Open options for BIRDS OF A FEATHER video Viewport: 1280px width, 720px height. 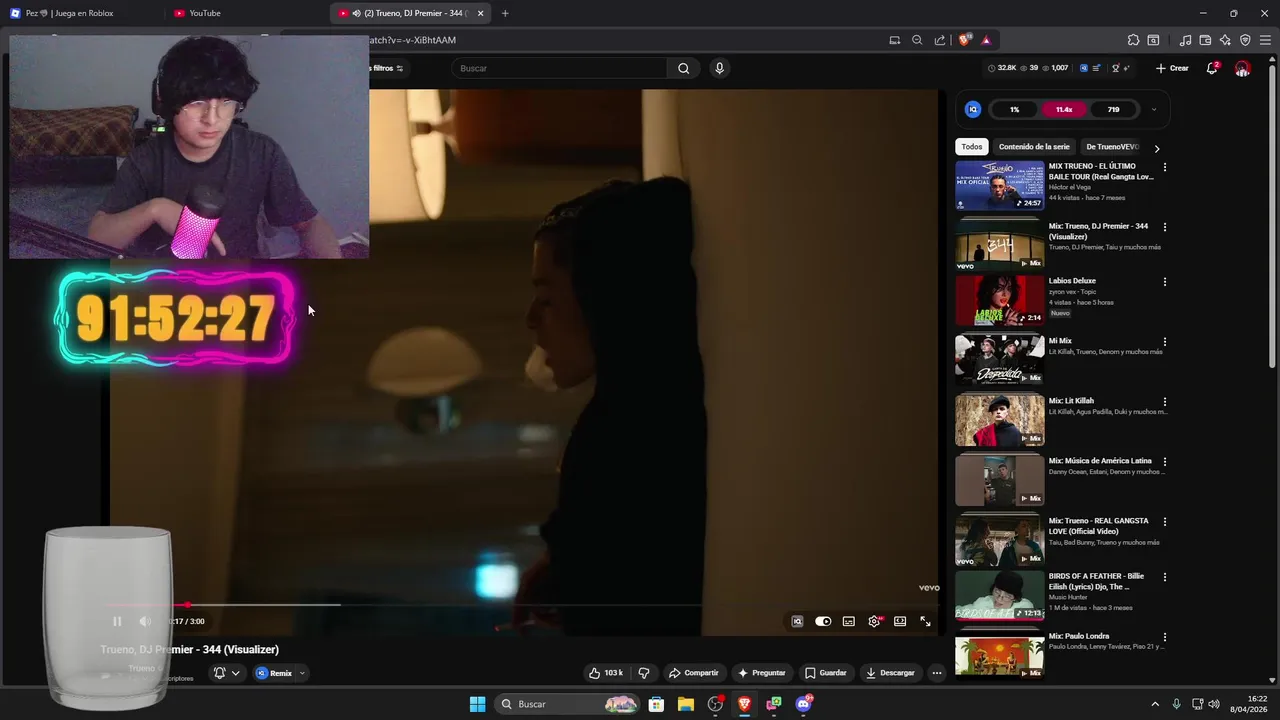point(1165,577)
